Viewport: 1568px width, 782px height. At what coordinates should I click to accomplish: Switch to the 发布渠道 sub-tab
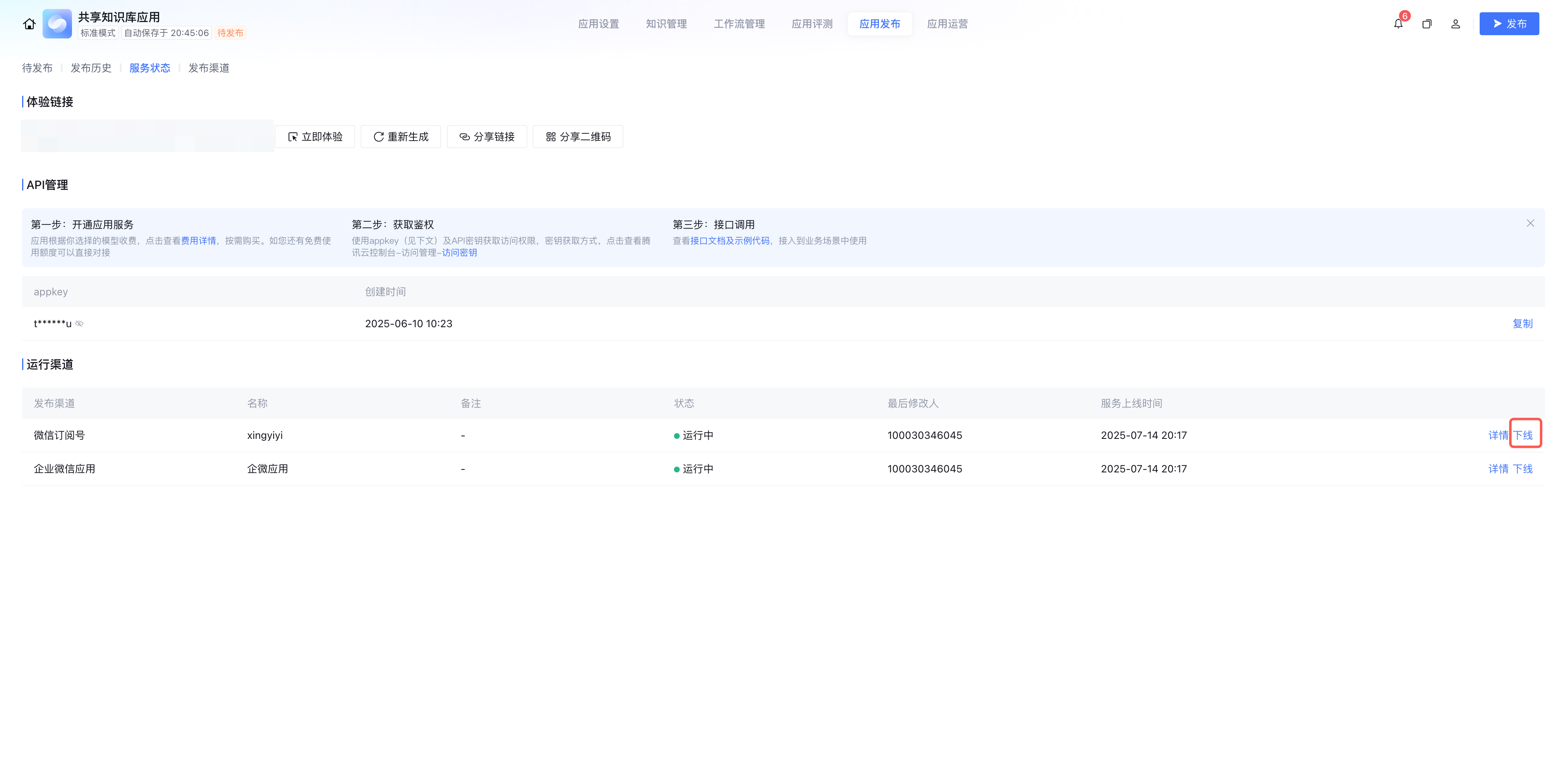coord(209,68)
